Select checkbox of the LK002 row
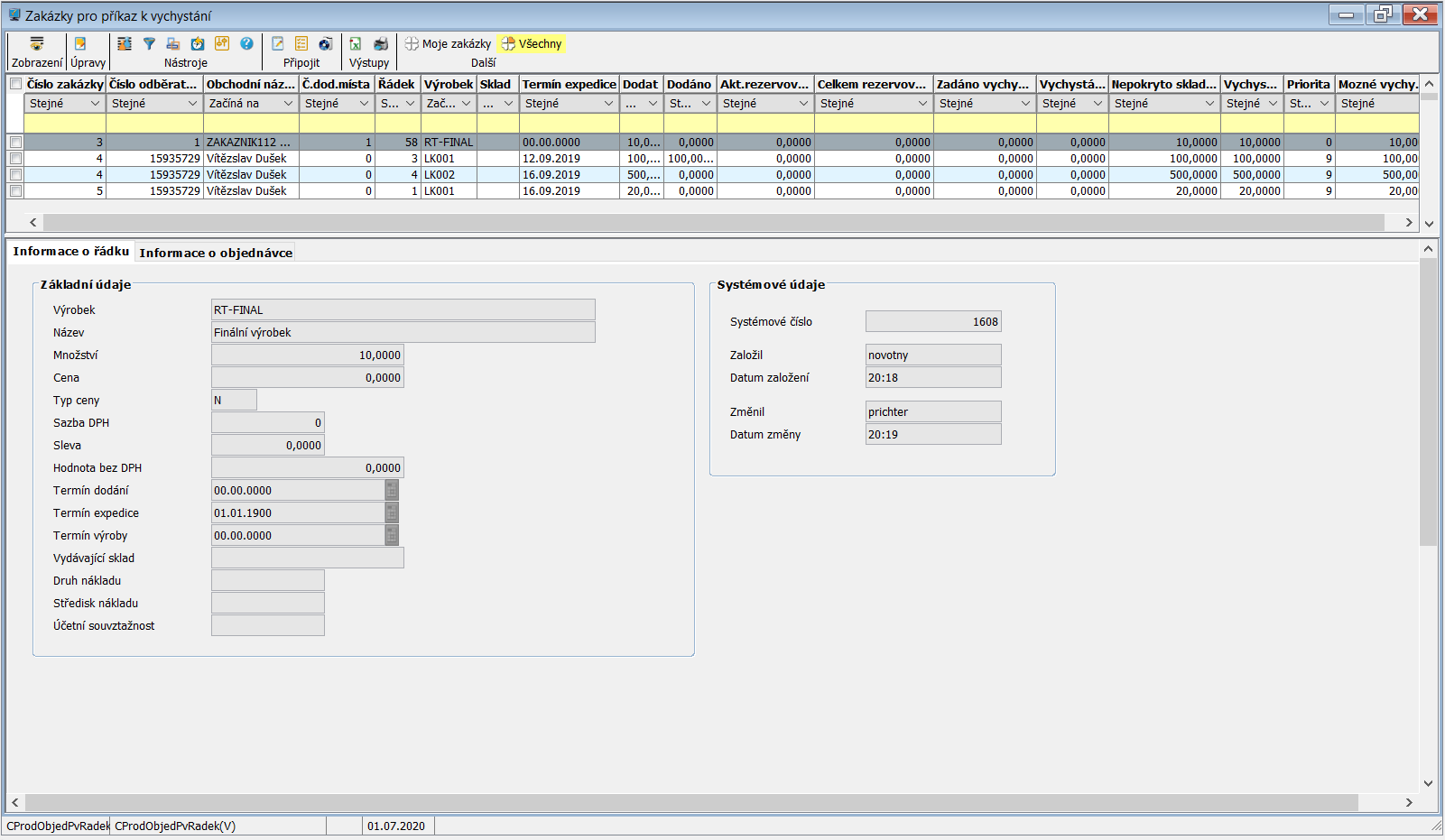 pyautogui.click(x=15, y=174)
